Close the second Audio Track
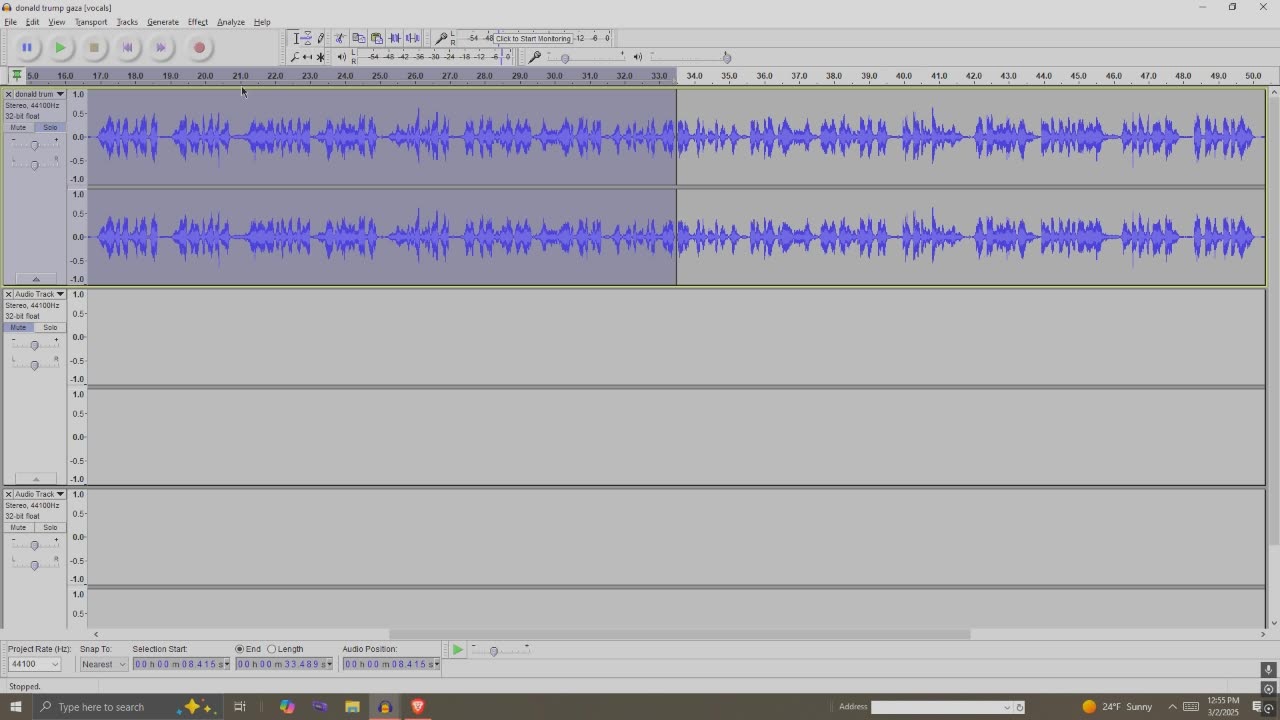The height and width of the screenshot is (720, 1280). (x=8, y=294)
